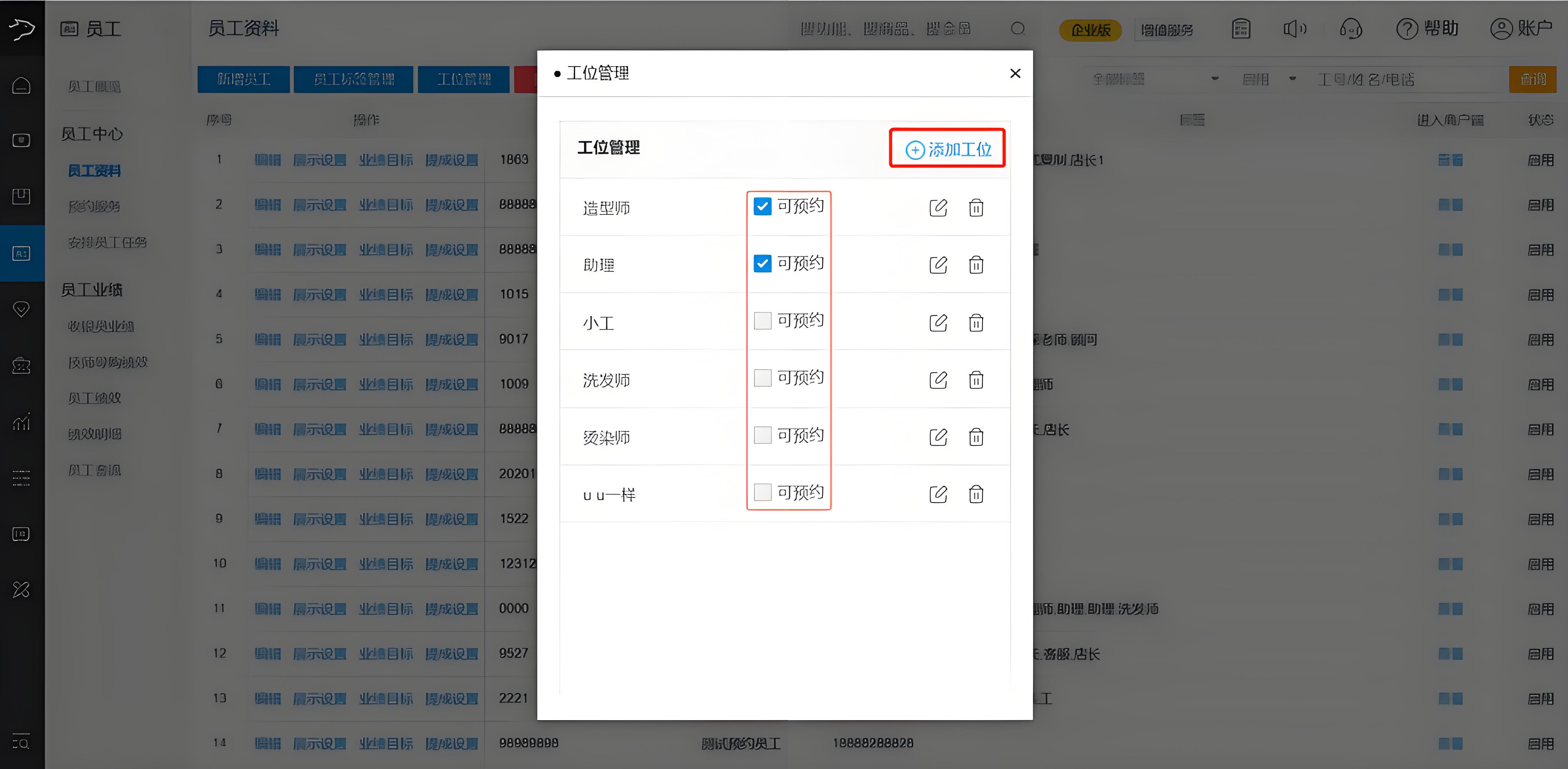The height and width of the screenshot is (769, 1568).
Task: Click the third blue 工位管理 toolbar button
Action: pyautogui.click(x=464, y=79)
